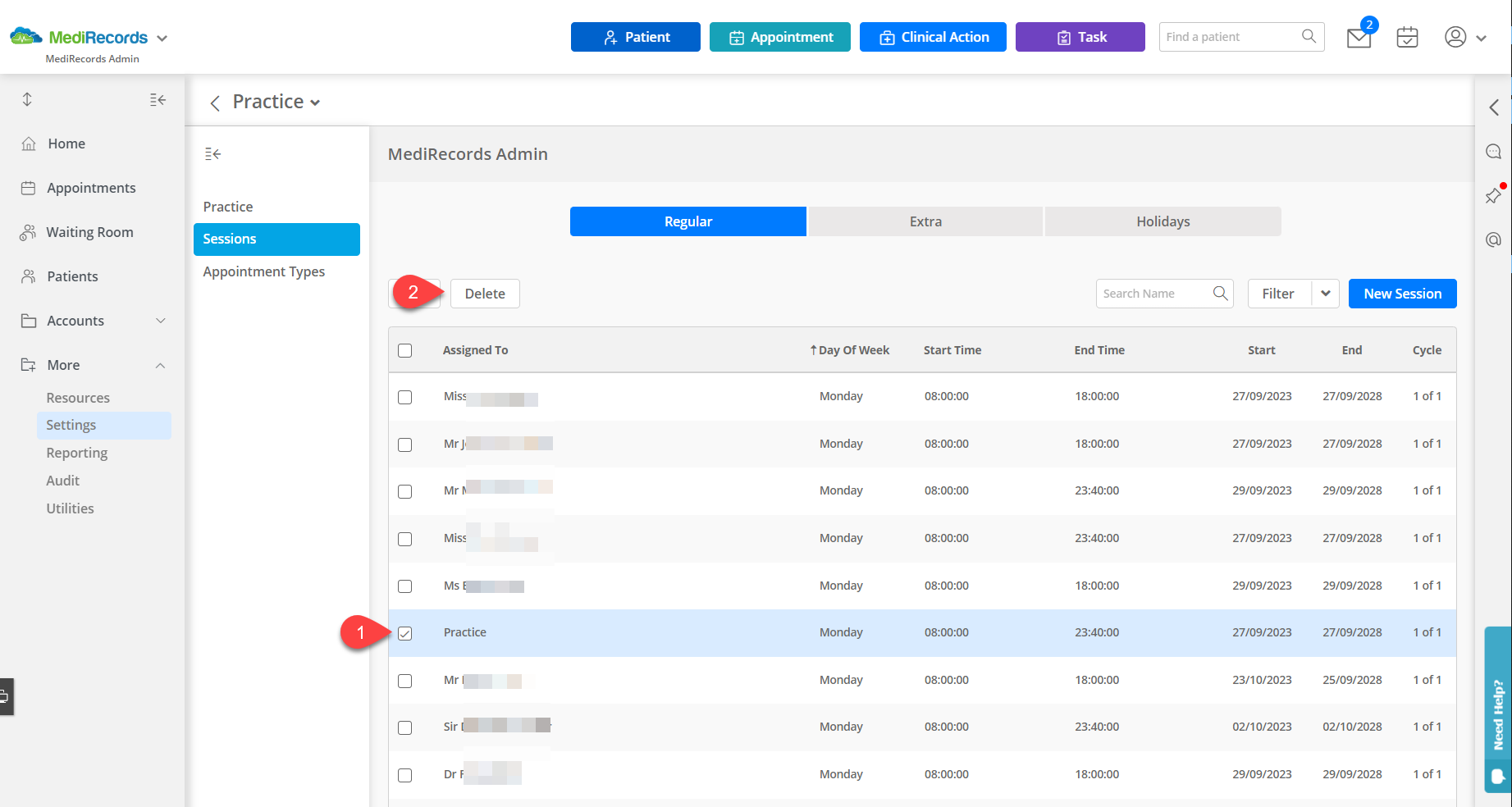Open the chat bubble icon on right rail
The image size is (1512, 807).
point(1493,152)
